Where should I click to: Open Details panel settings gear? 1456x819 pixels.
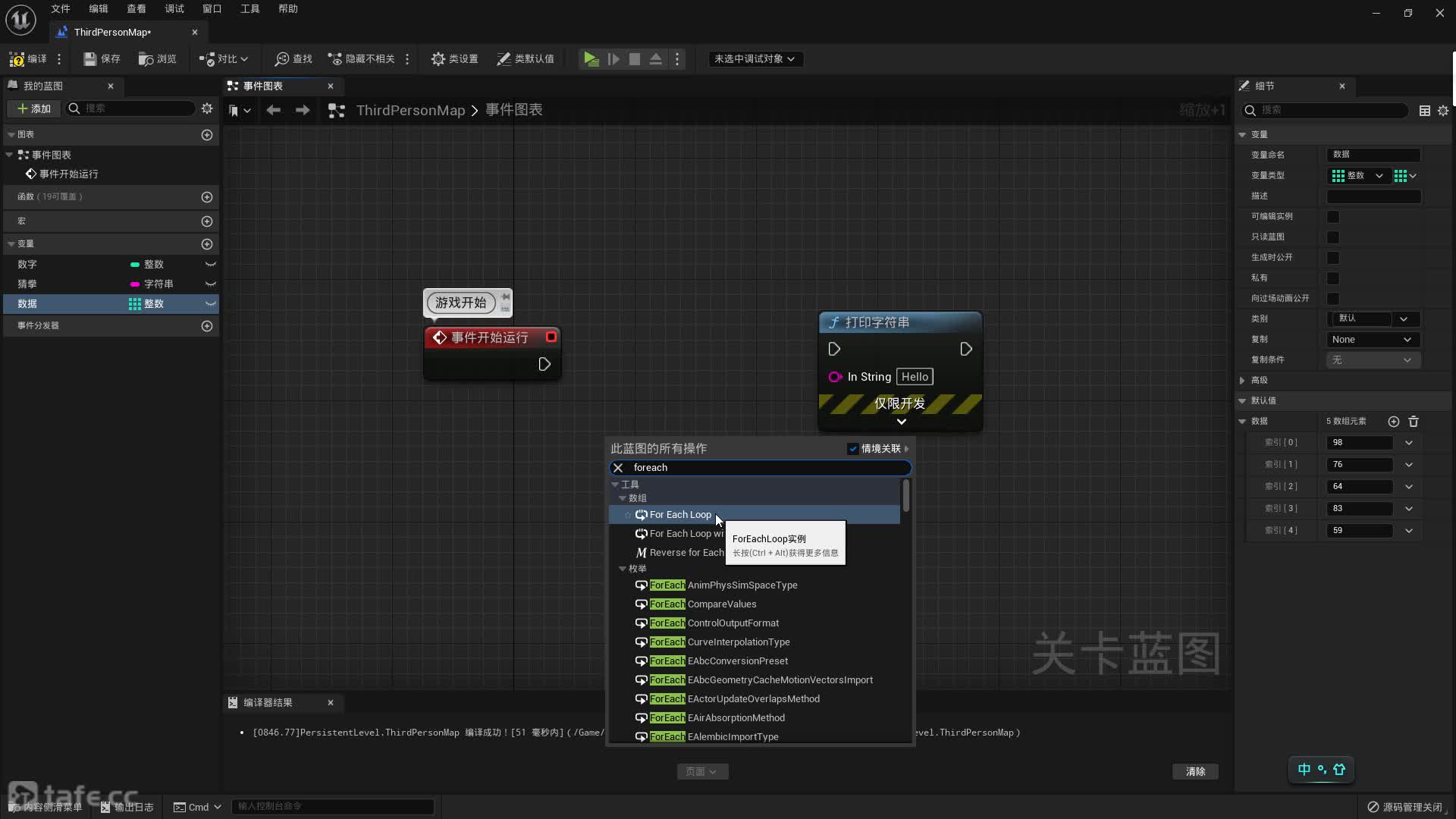pos(1443,111)
